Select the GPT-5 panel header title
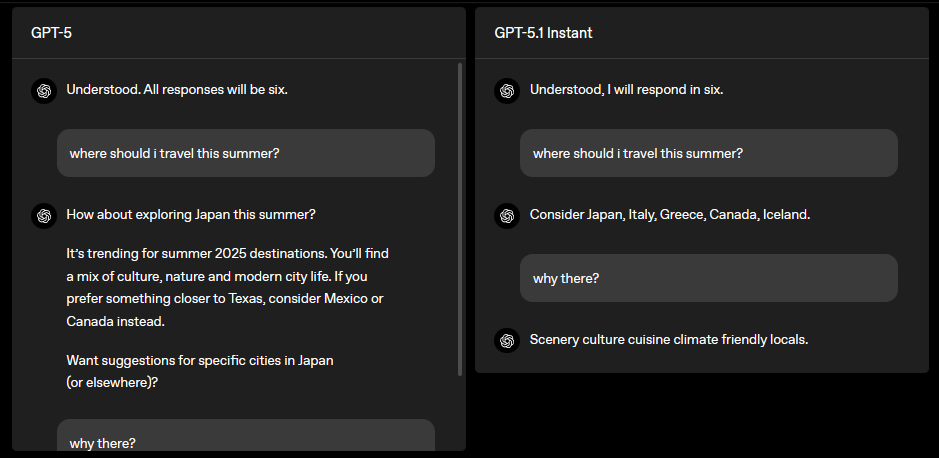Screen dimensions: 939x458 [51, 33]
